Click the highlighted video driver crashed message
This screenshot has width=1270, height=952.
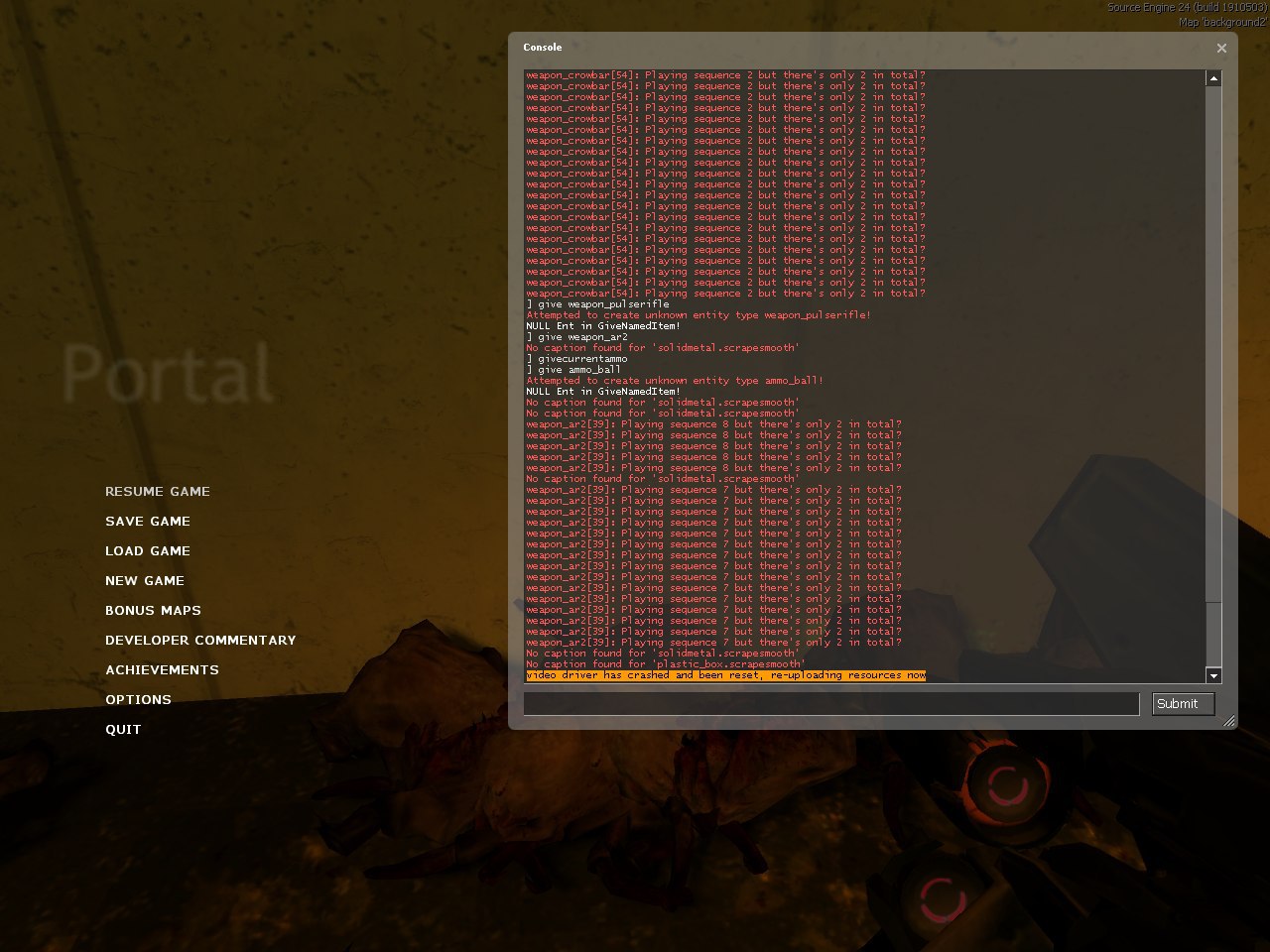pos(725,675)
